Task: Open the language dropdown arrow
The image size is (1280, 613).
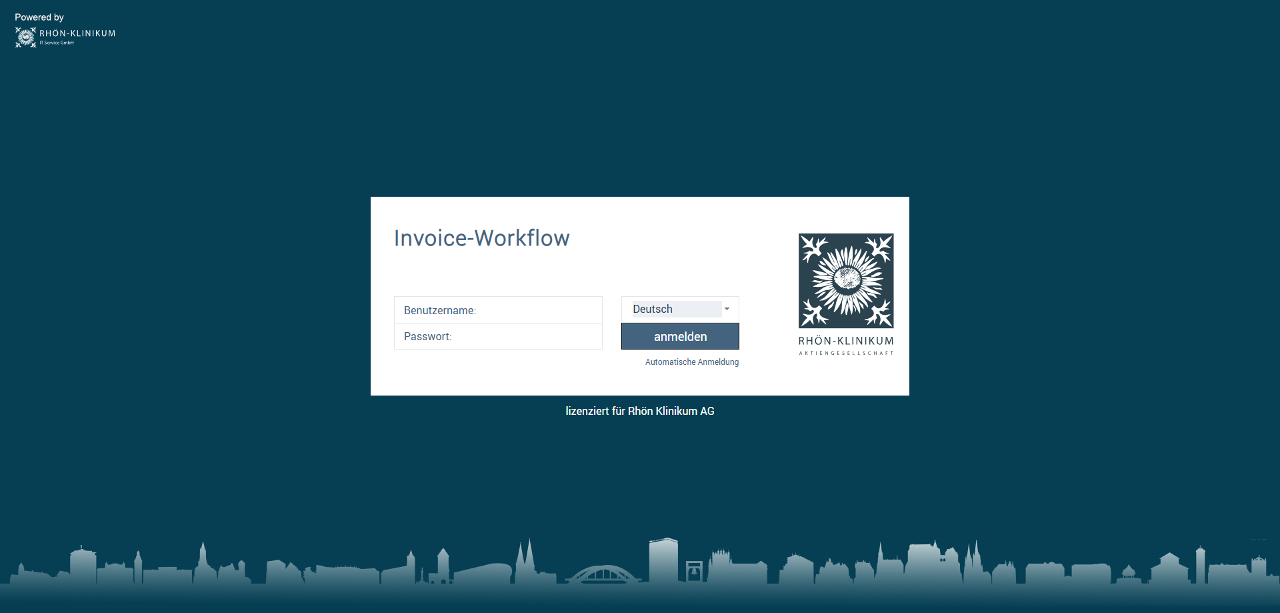Action: [x=727, y=309]
